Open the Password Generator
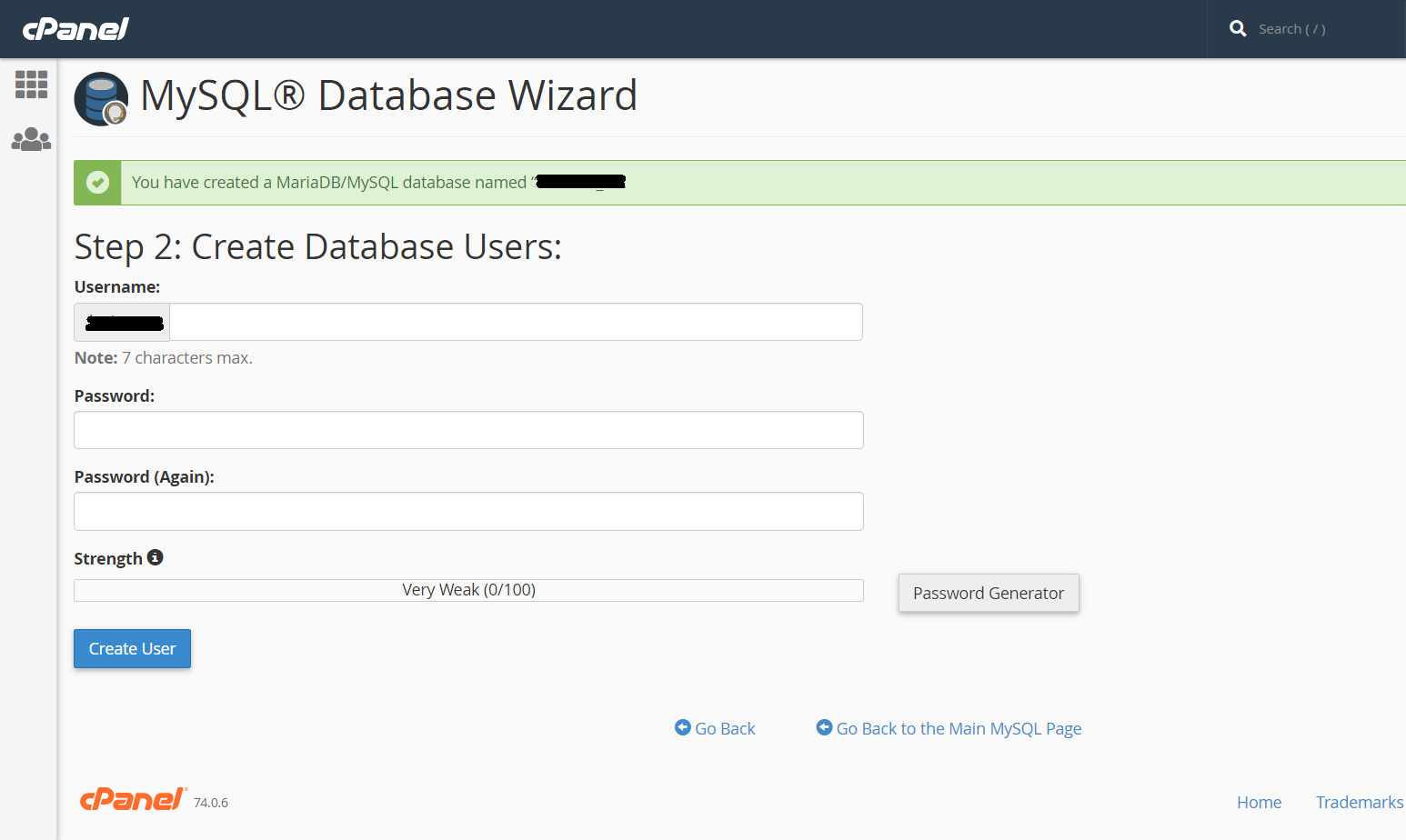The image size is (1406, 840). (x=988, y=593)
